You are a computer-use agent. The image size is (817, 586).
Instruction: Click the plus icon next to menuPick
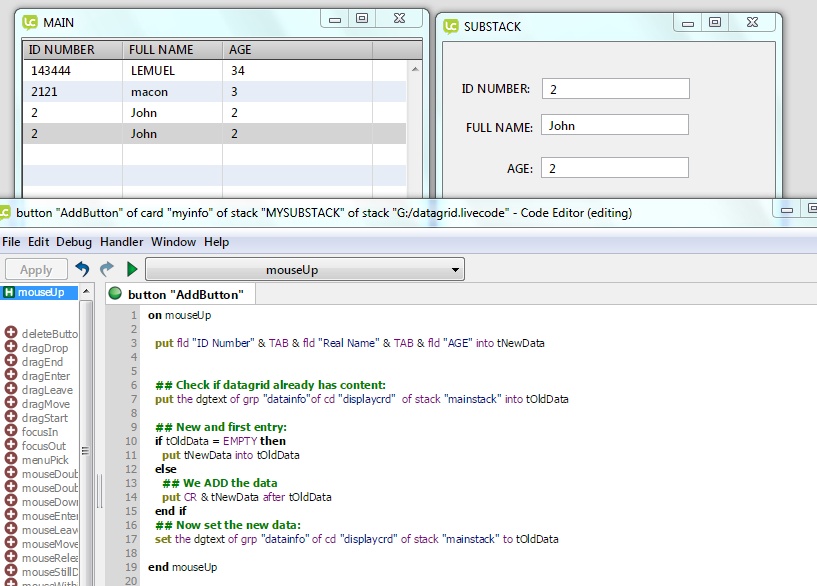11,460
